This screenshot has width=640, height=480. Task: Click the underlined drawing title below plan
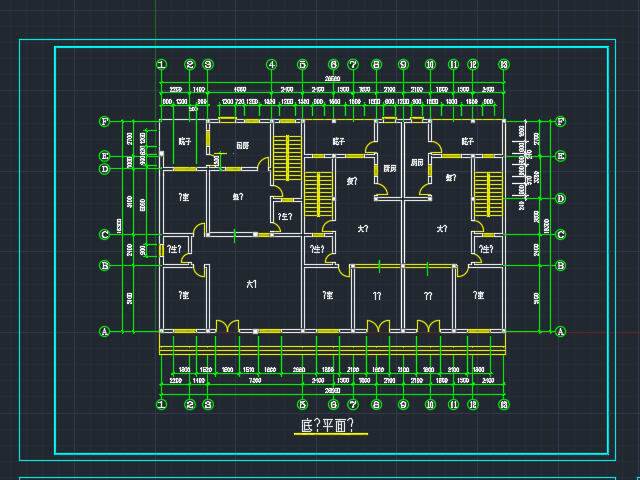(x=328, y=427)
